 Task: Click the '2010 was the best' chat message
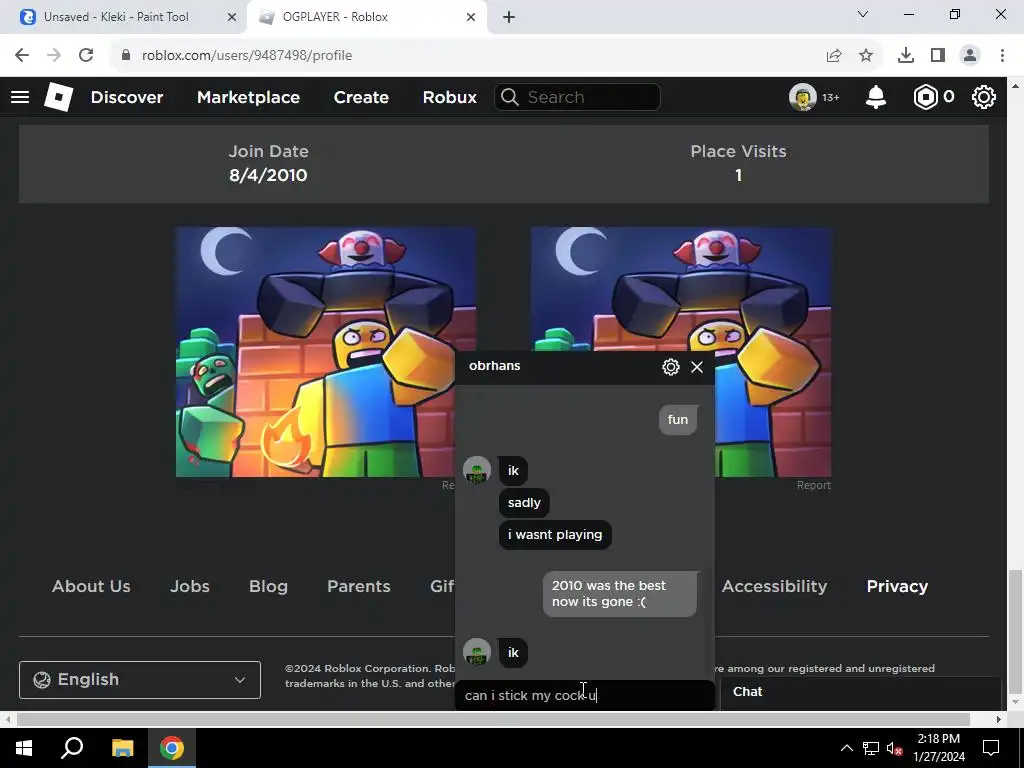(620, 594)
